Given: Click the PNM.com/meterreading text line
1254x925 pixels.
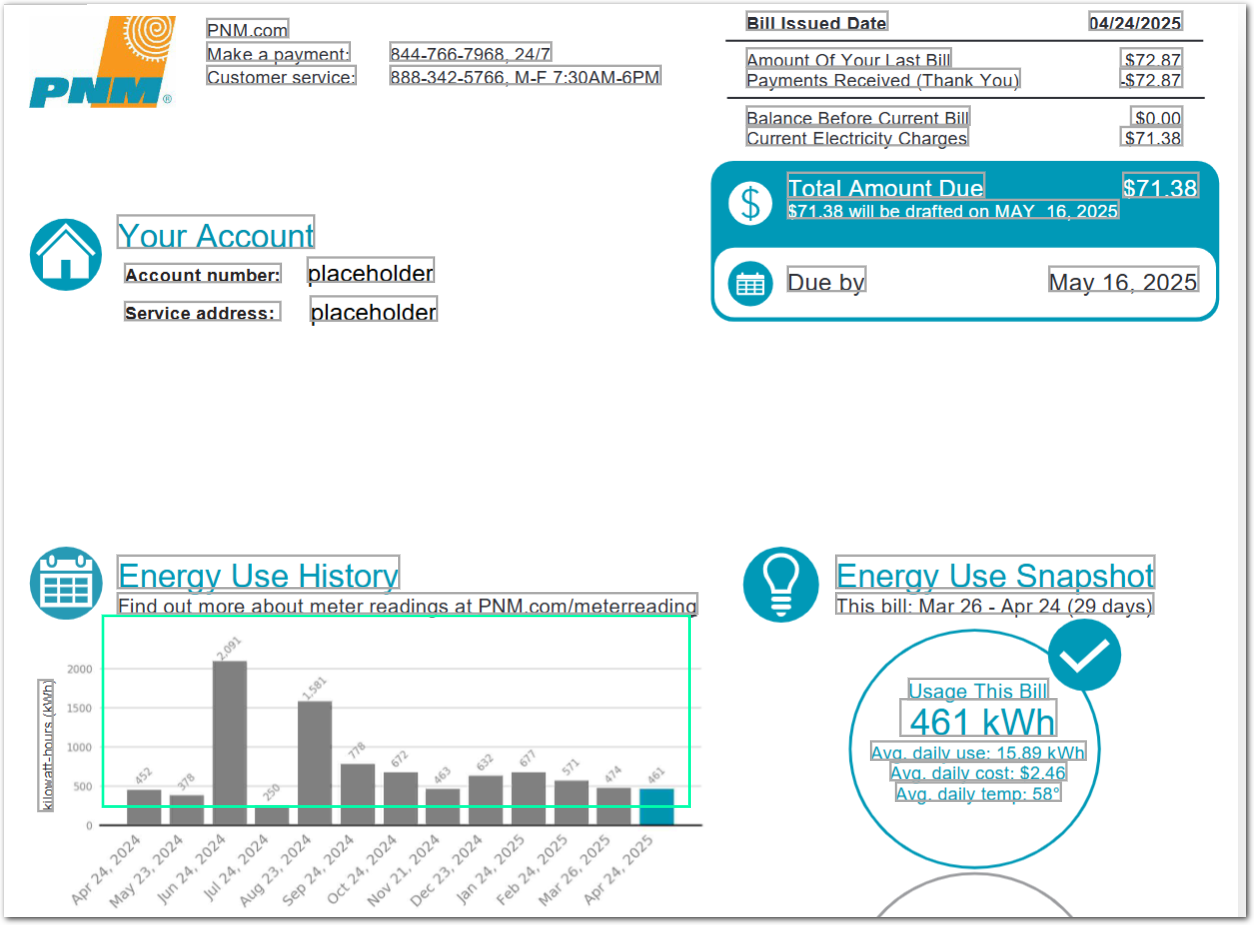Looking at the screenshot, I should pos(408,605).
